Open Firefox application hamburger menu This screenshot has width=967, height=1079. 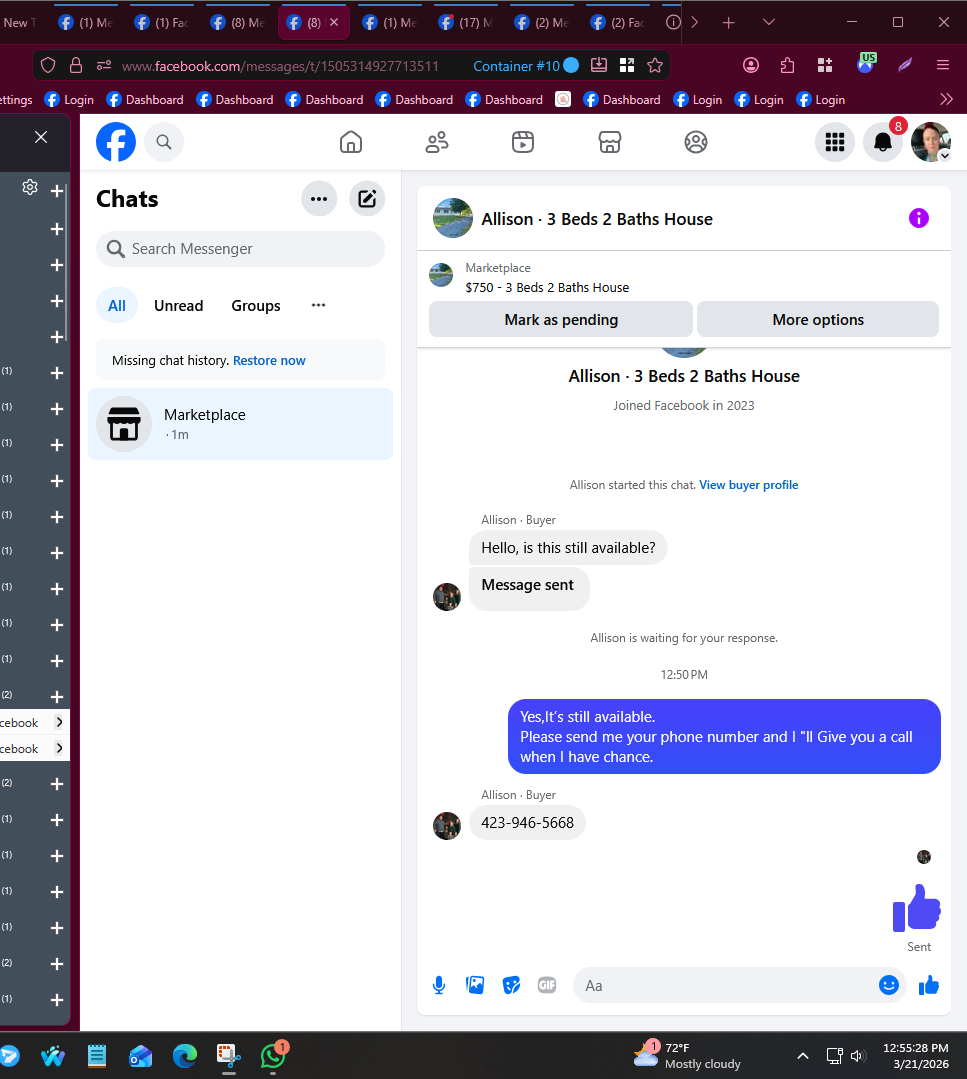coord(943,65)
